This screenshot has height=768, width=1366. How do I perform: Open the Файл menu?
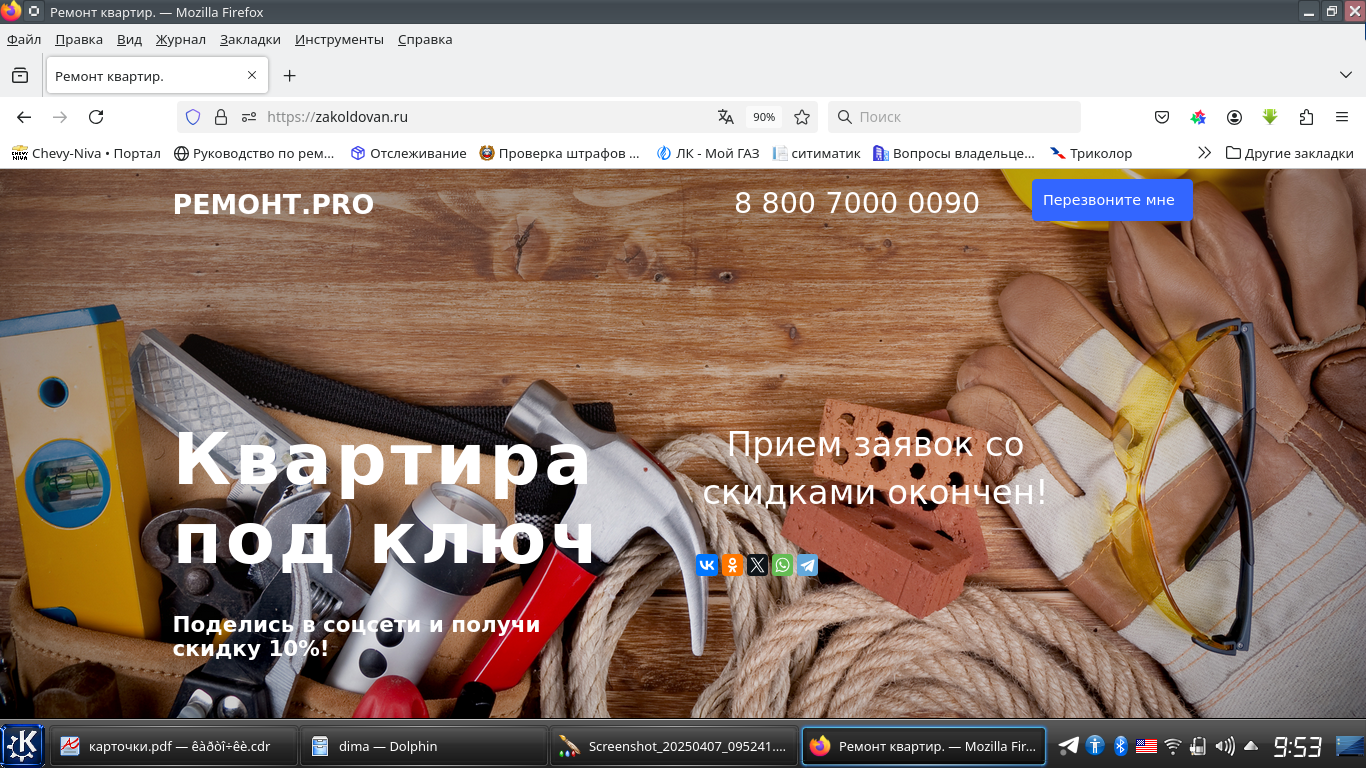point(24,39)
